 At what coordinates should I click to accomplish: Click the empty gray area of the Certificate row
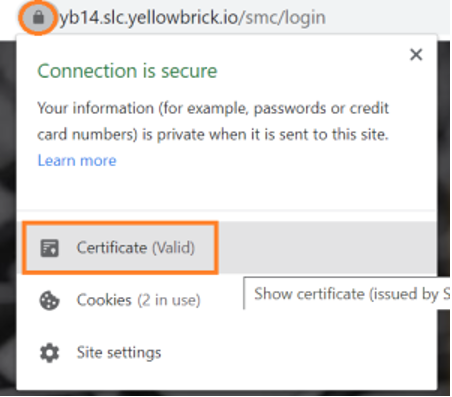[327, 248]
